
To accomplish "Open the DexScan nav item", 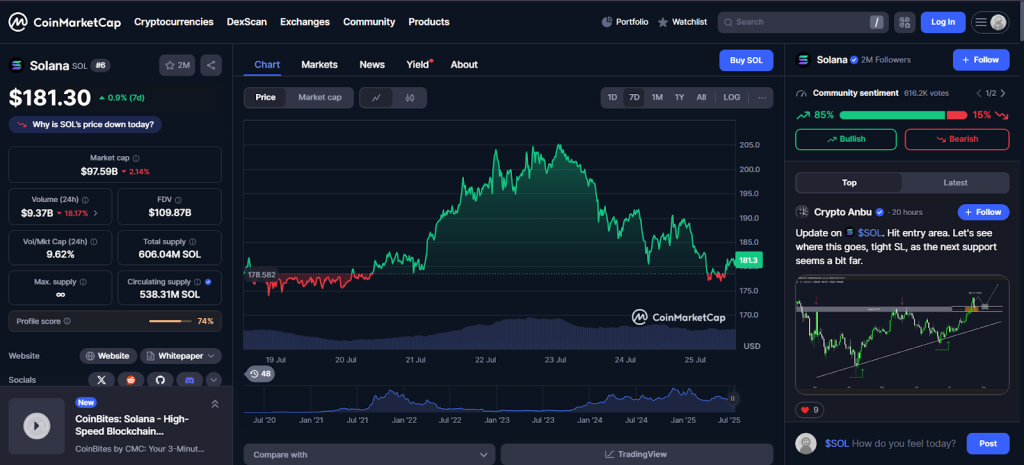I will [x=247, y=22].
